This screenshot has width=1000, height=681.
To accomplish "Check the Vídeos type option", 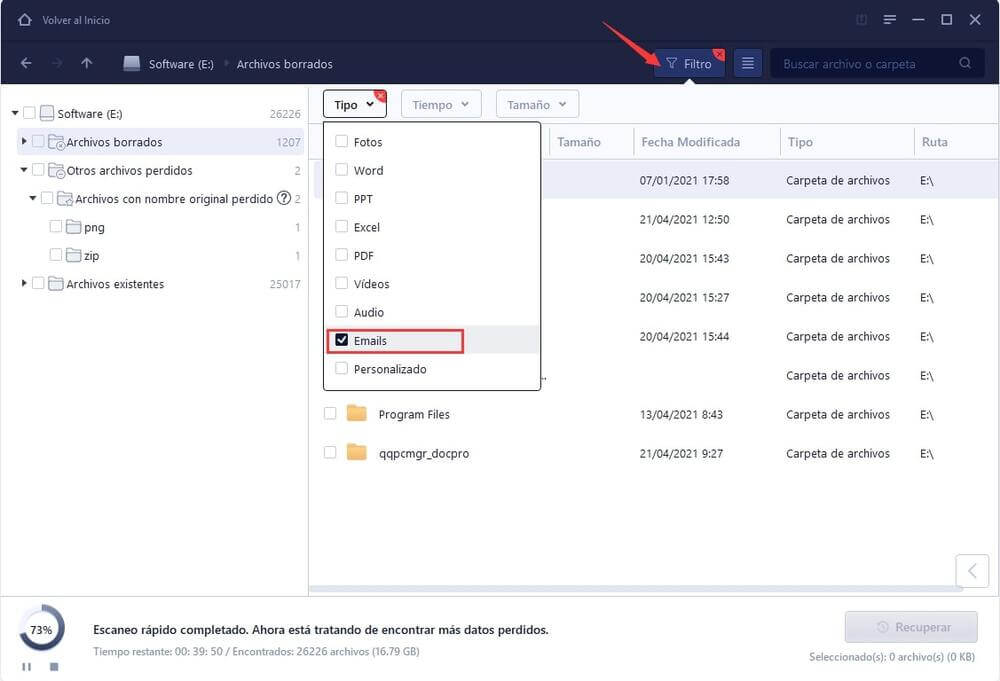I will 342,283.
